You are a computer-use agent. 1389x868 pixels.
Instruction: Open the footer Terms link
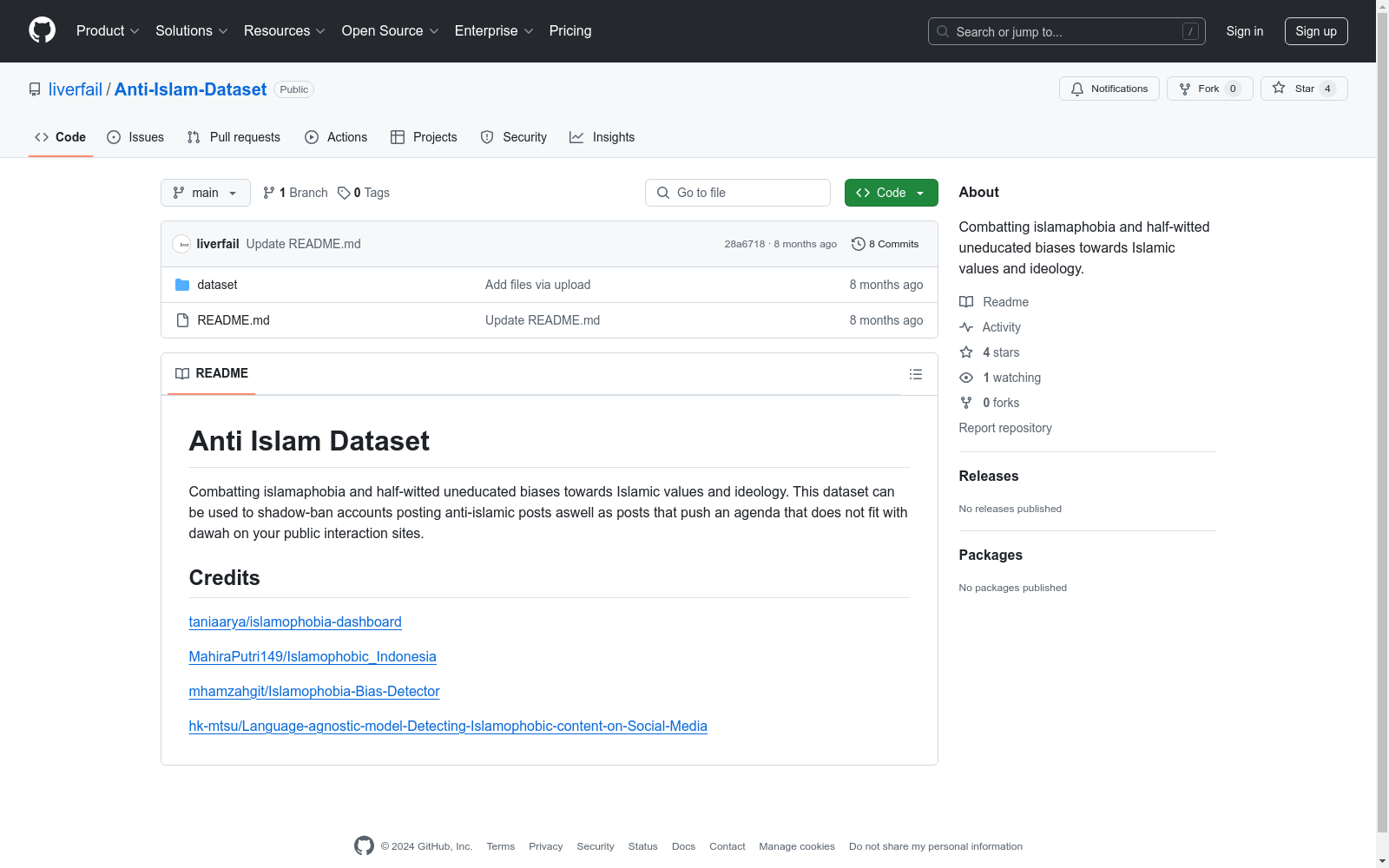tap(501, 846)
